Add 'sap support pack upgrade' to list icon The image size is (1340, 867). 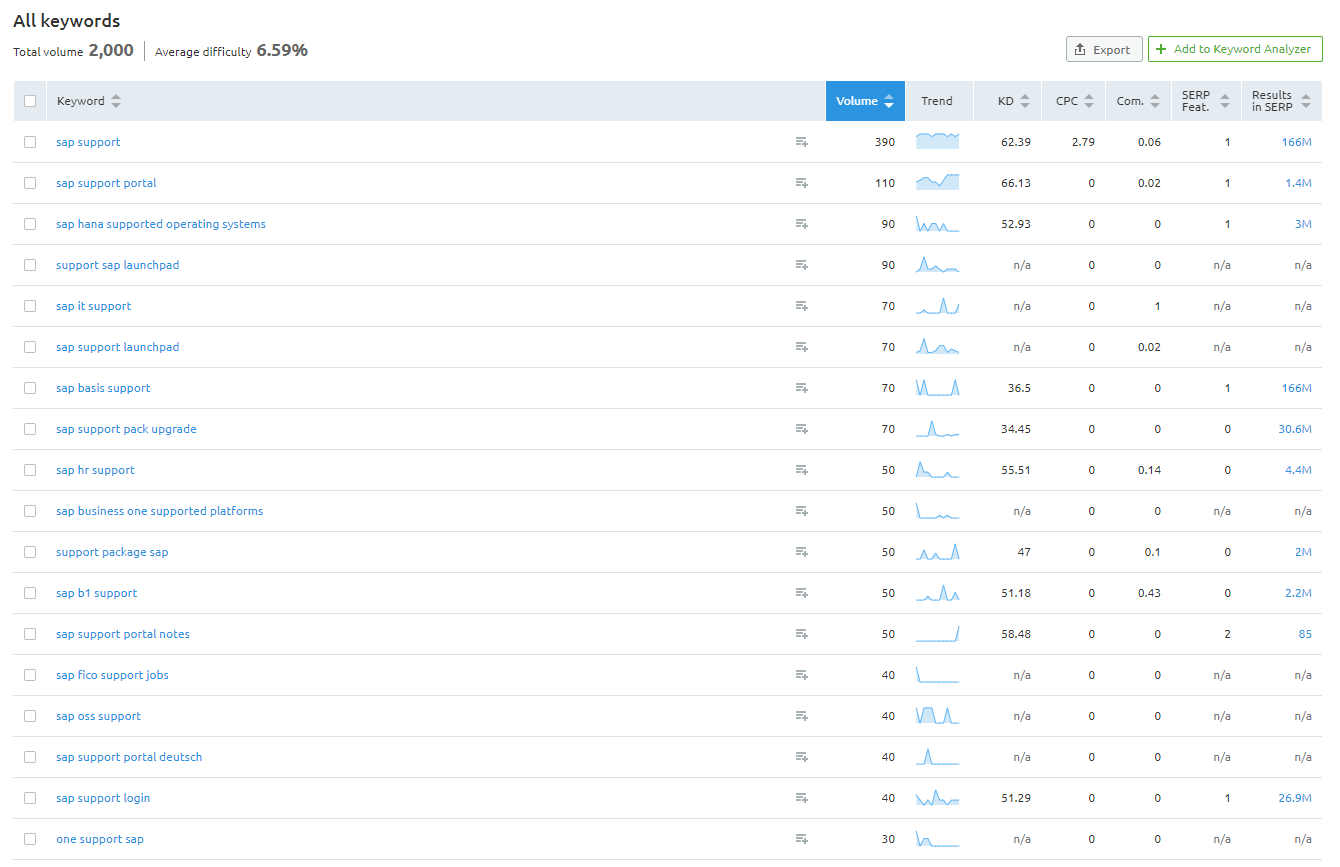[x=801, y=429]
